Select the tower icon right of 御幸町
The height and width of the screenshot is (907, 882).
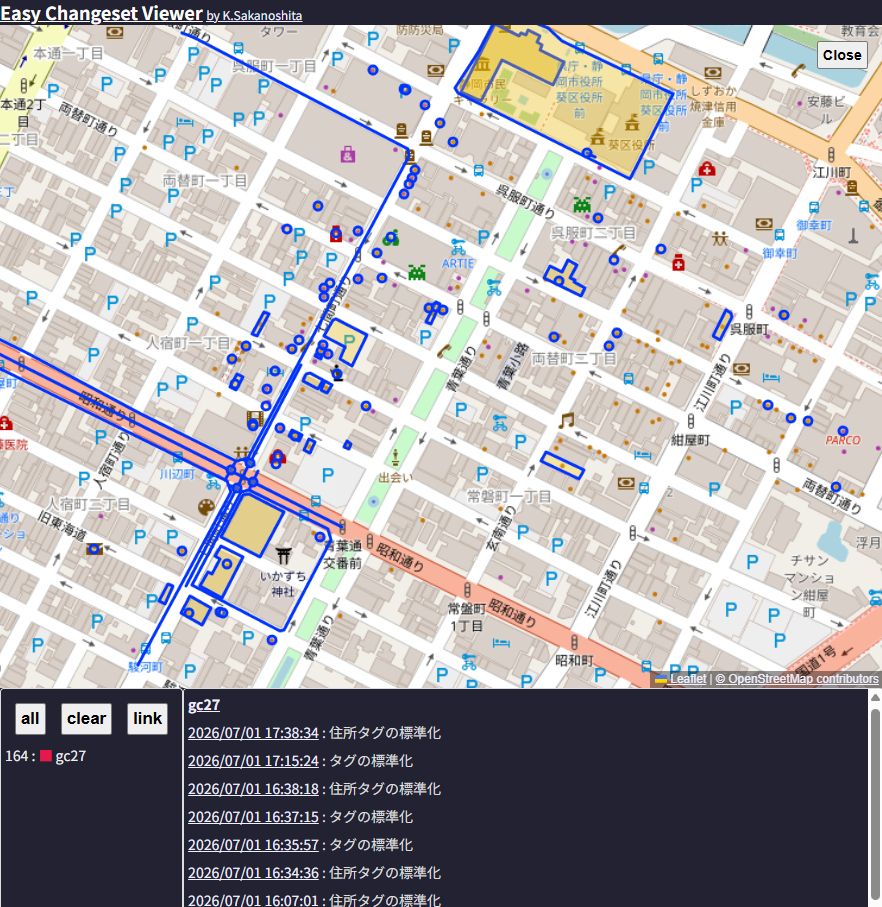(853, 235)
